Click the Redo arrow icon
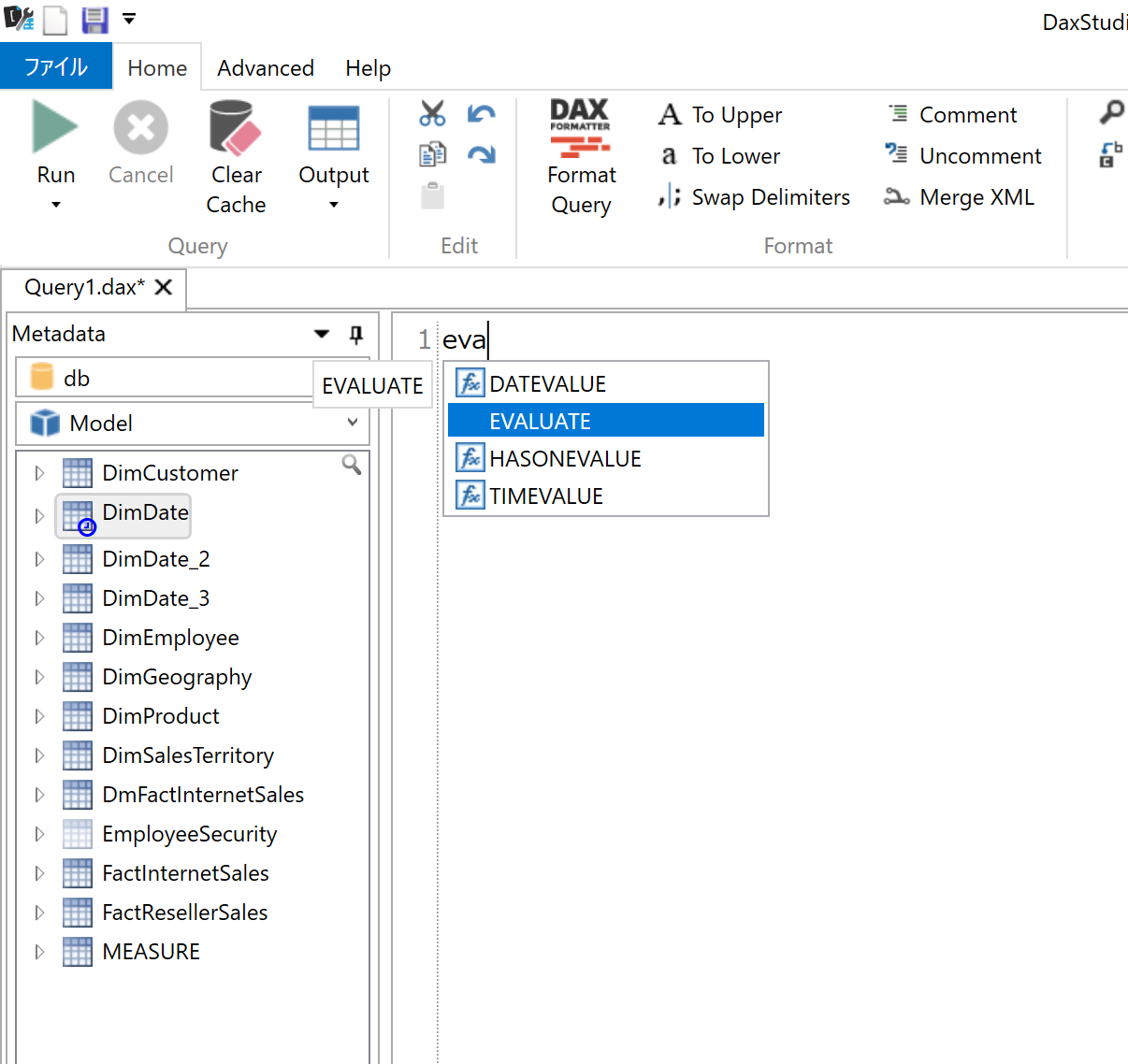This screenshot has width=1128, height=1064. coord(482,154)
